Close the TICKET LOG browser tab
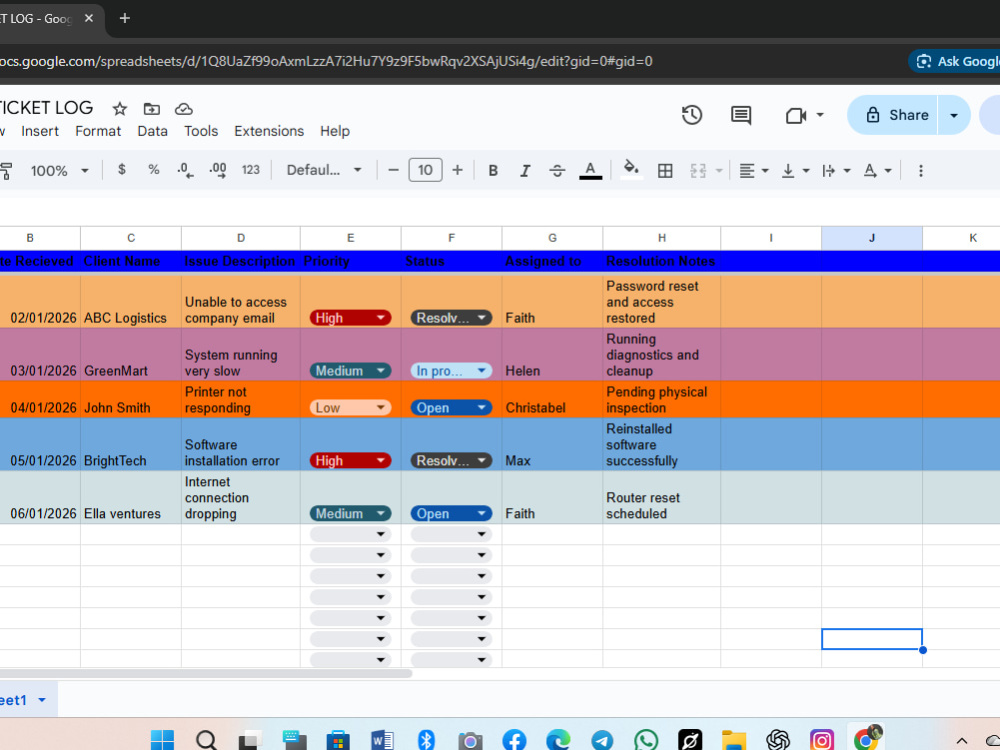Image resolution: width=1000 pixels, height=750 pixels. pos(89,18)
